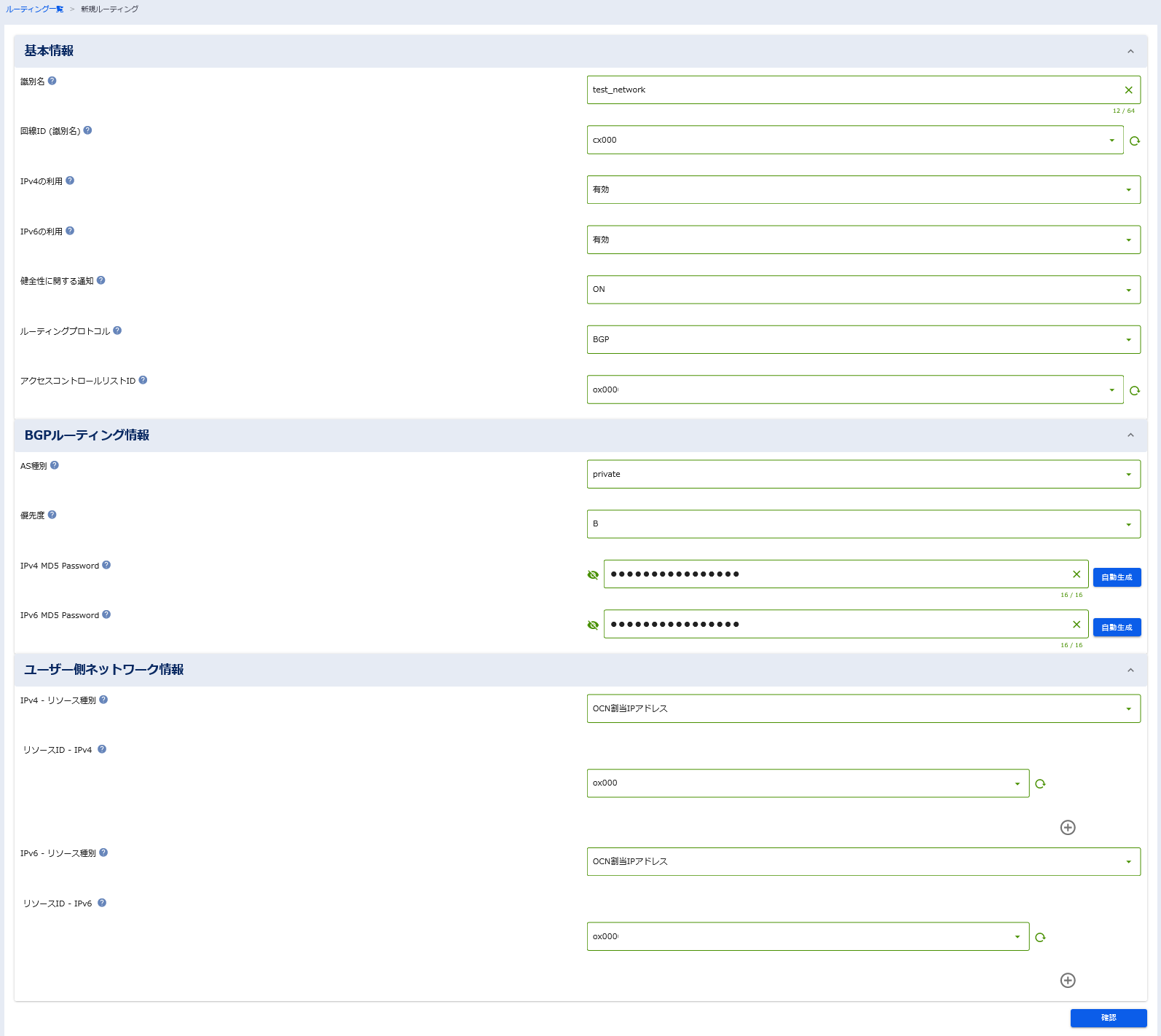Open the AS種別 private dropdown
1161x1036 pixels.
[863, 474]
